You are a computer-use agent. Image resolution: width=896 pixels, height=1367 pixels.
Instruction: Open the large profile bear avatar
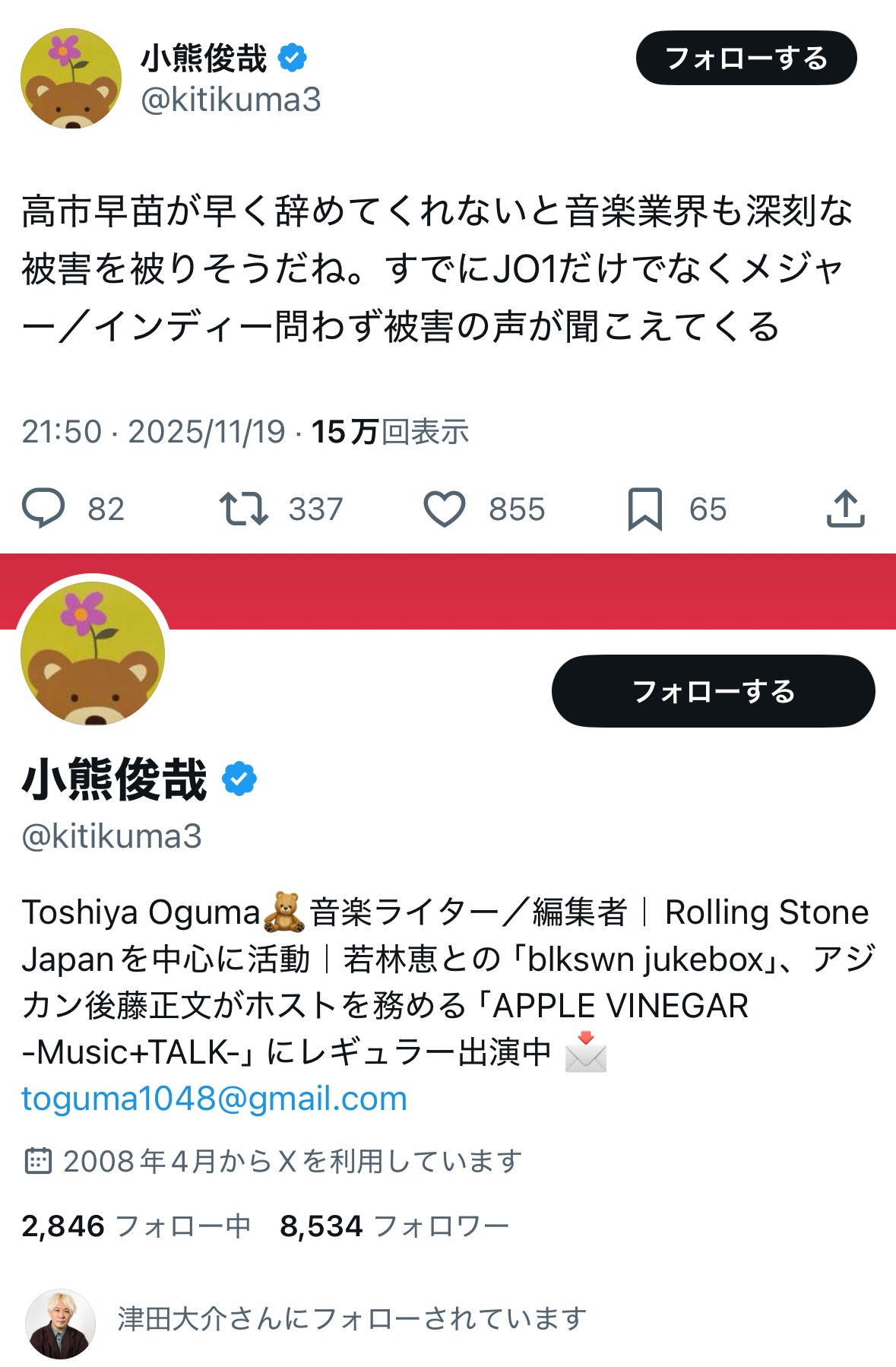[x=93, y=654]
